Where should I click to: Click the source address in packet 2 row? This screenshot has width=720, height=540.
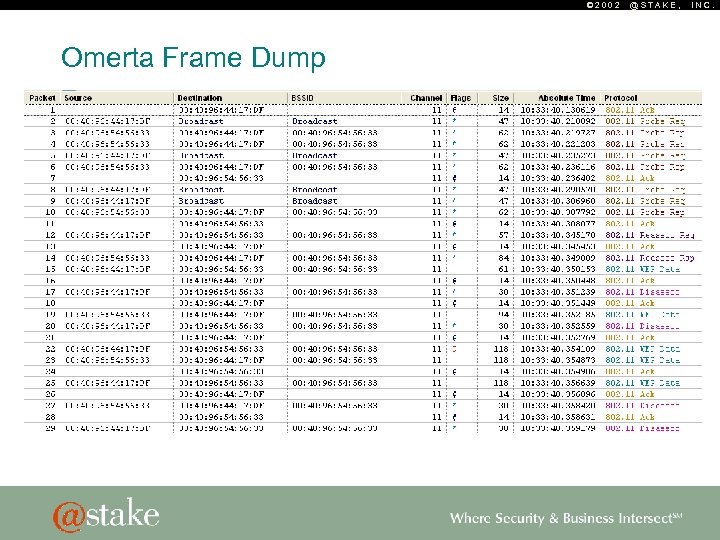[x=107, y=121]
